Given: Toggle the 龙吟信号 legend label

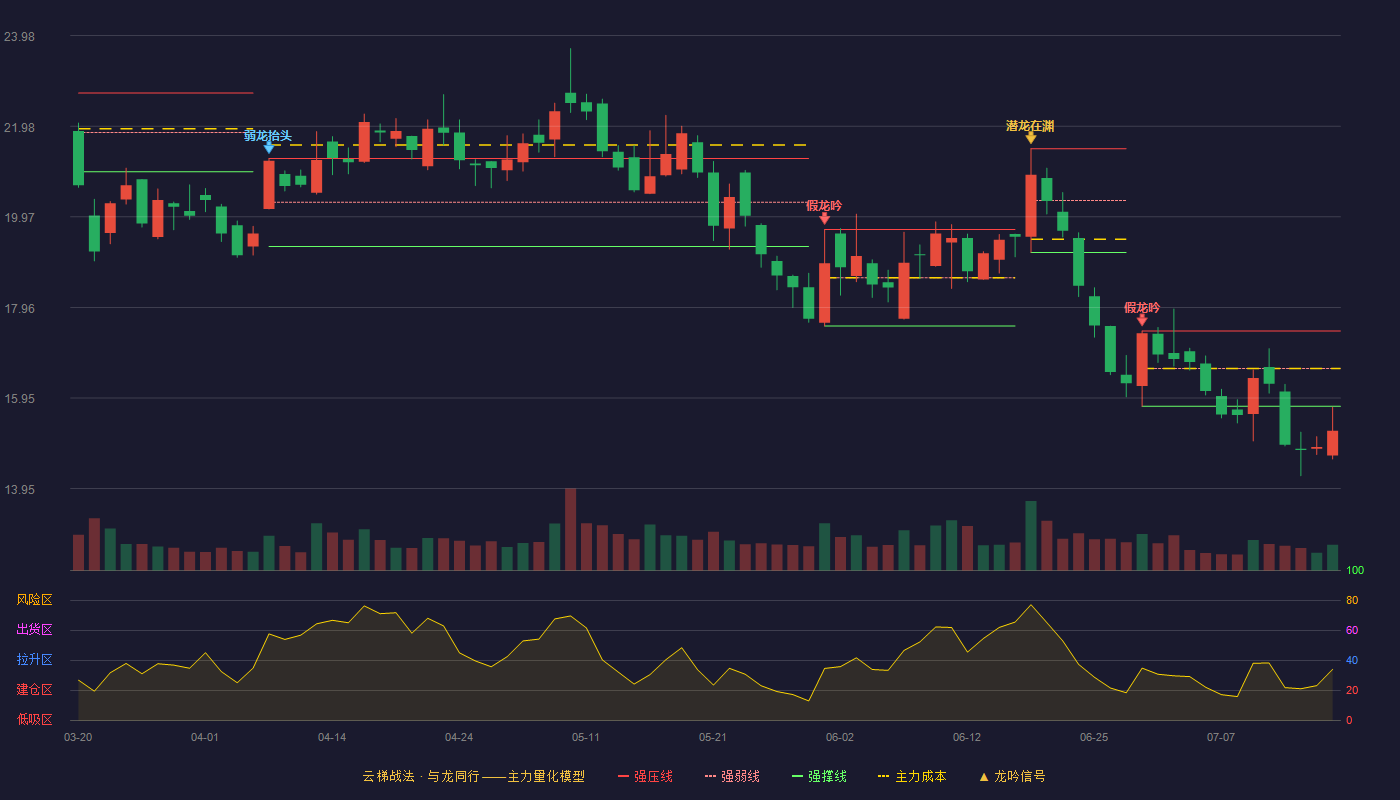Looking at the screenshot, I should tap(1020, 776).
